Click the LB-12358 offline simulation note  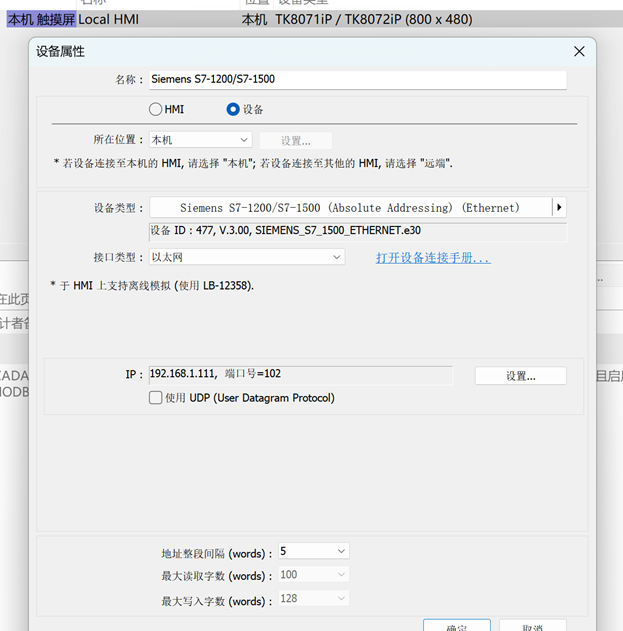(x=152, y=286)
